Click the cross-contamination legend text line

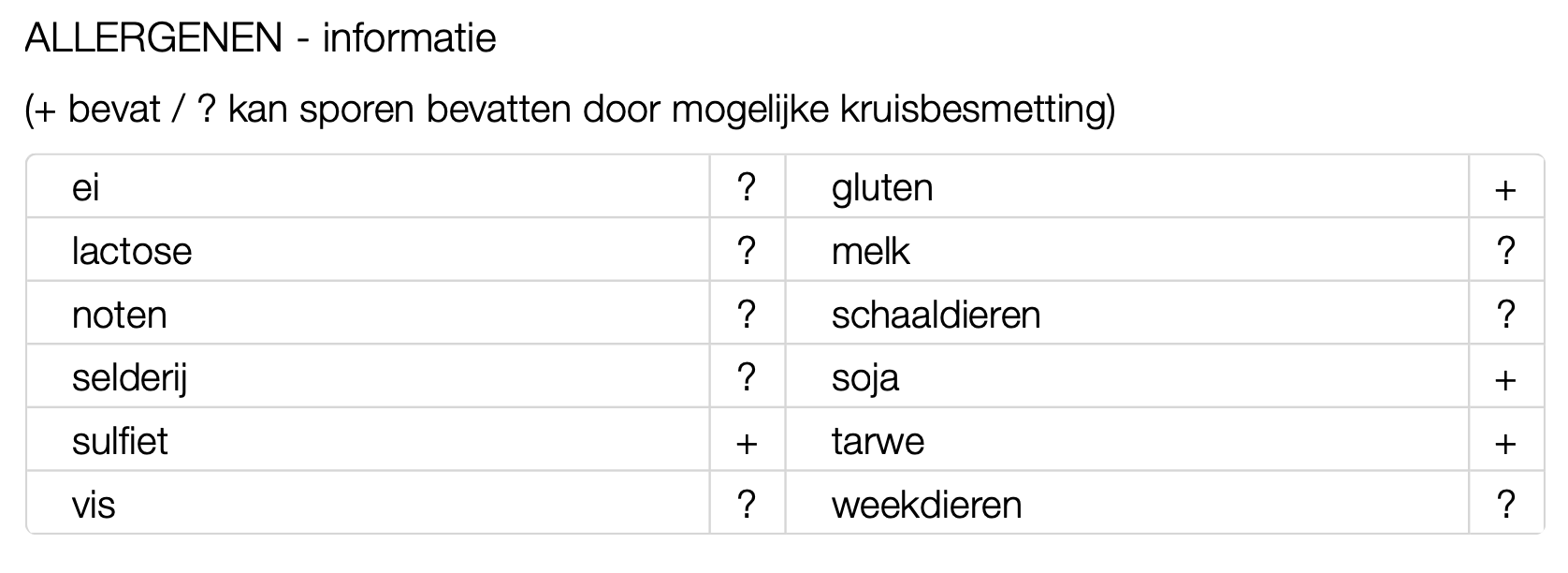point(570,110)
